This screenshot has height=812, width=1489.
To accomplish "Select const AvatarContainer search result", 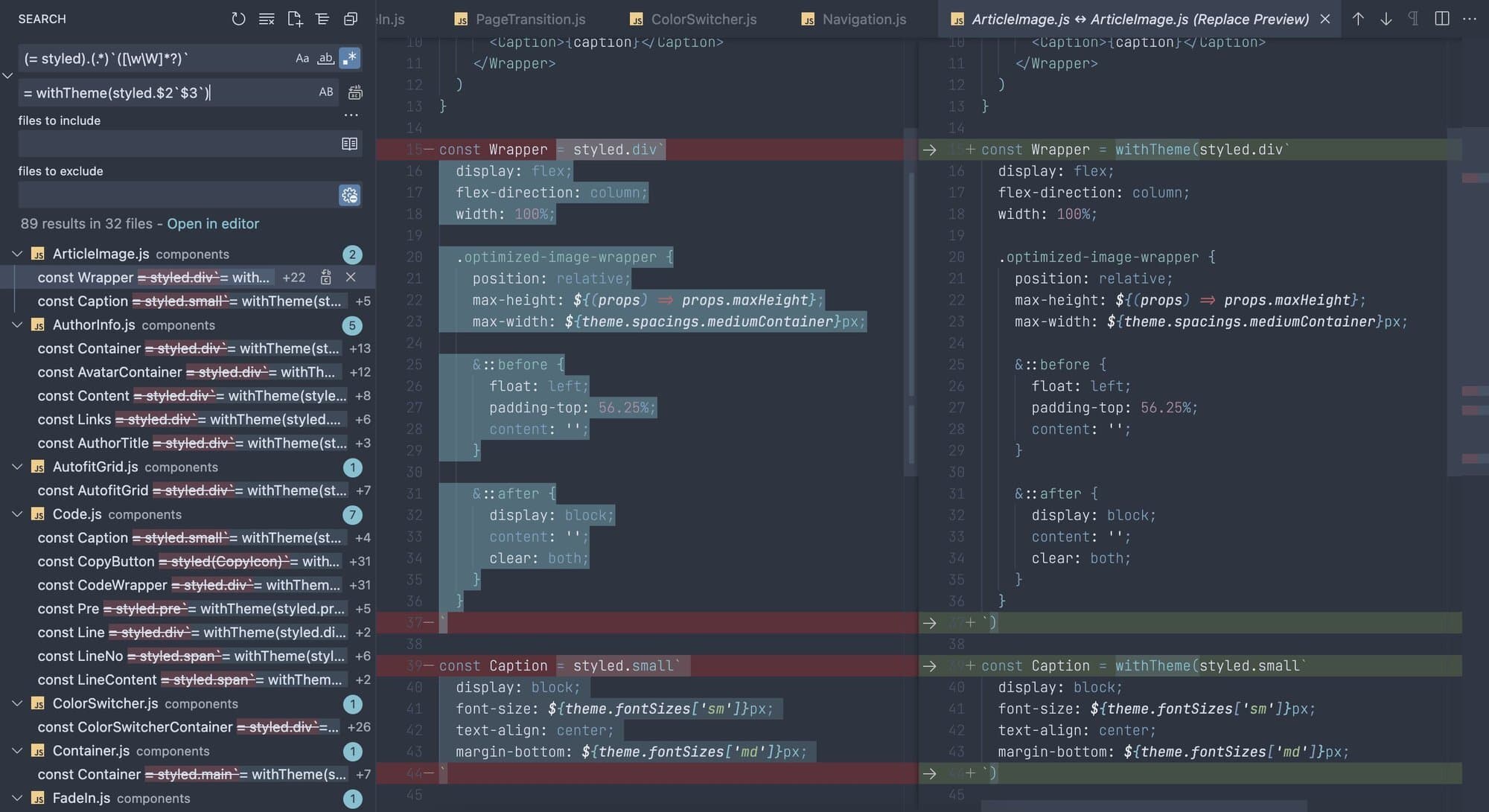I will click(188, 372).
